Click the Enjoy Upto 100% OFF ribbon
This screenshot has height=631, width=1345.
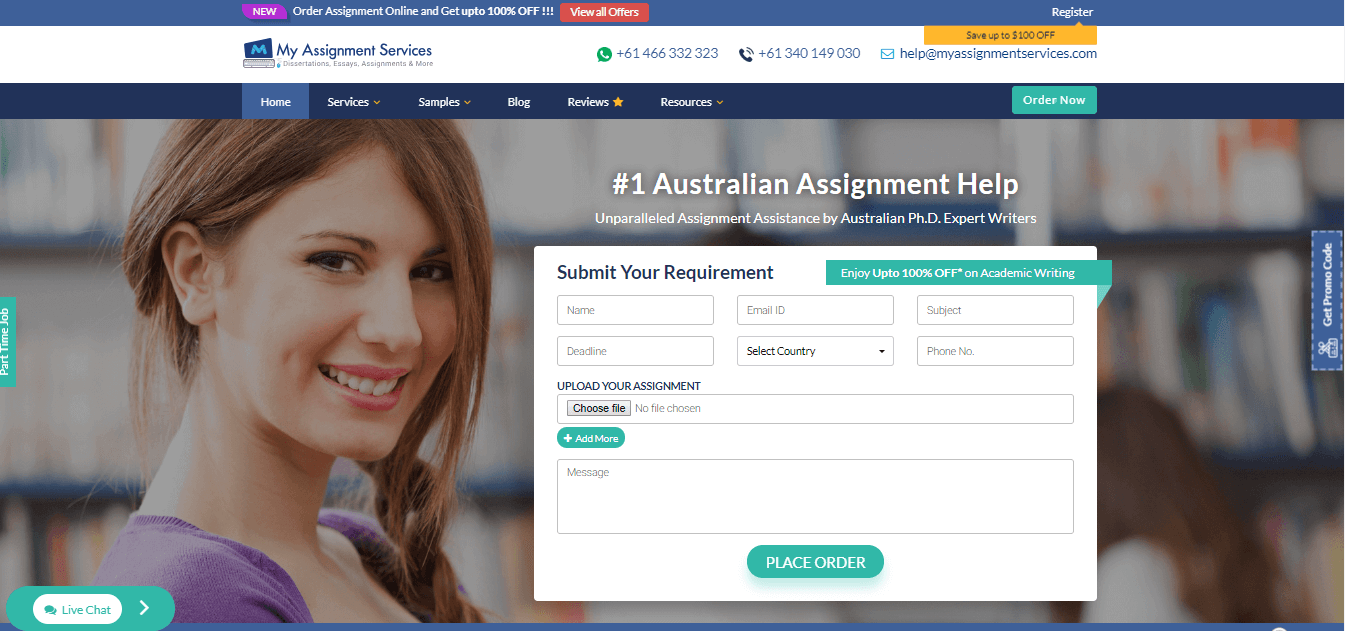point(968,272)
